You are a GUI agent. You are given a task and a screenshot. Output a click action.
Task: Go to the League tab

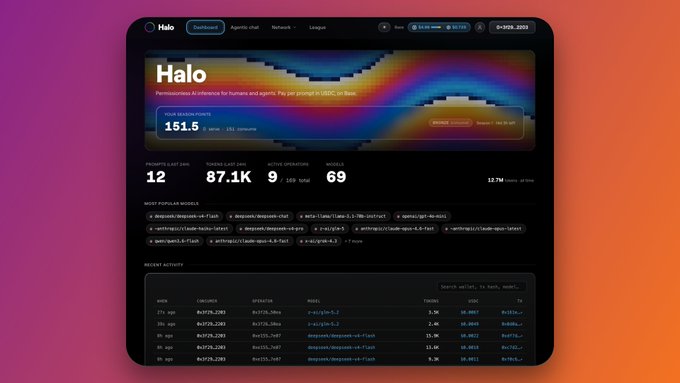pos(317,27)
